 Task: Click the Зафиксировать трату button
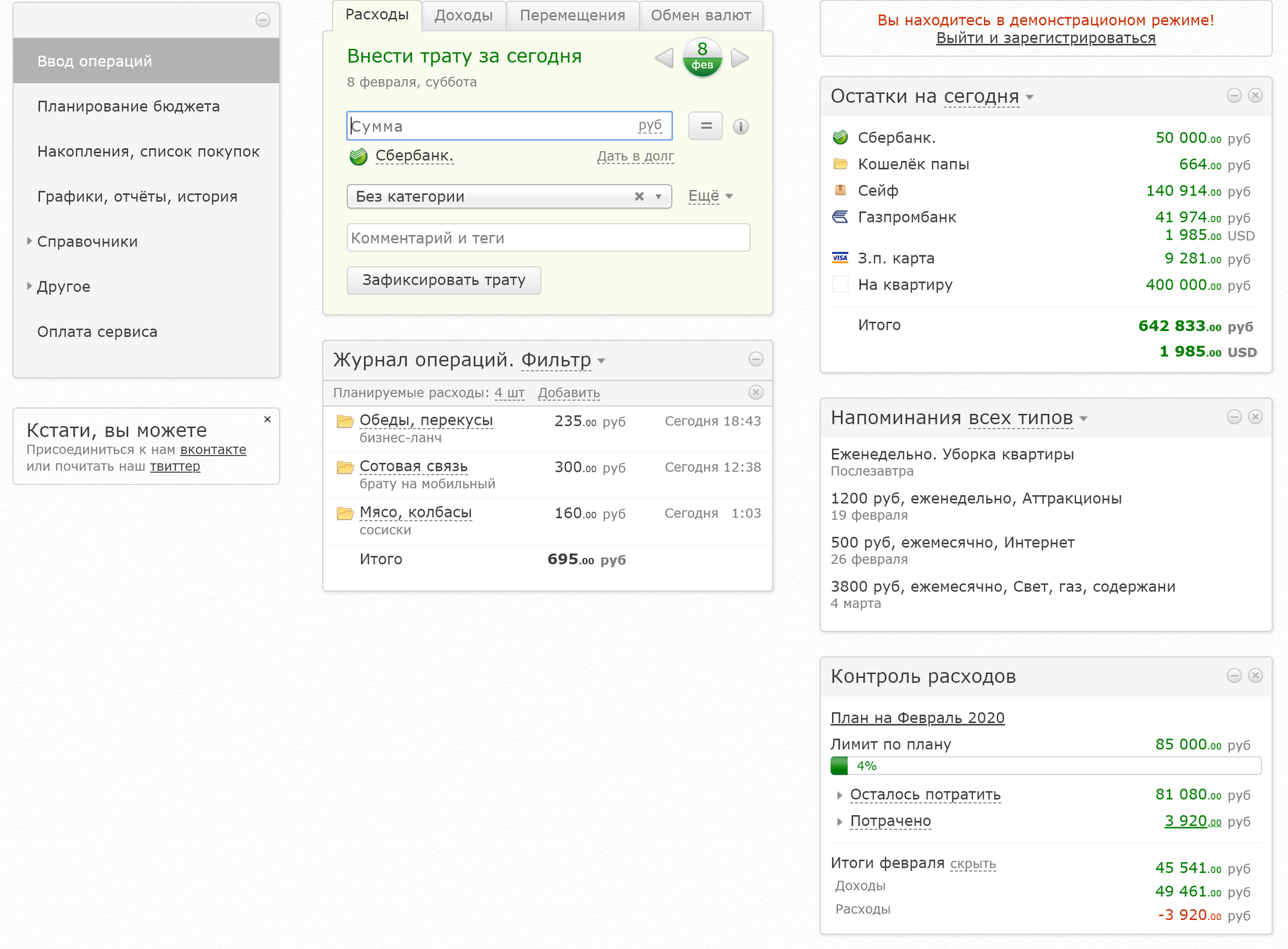coord(444,280)
